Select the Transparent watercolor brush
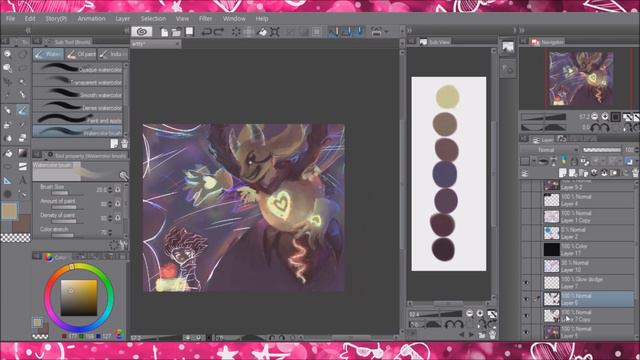This screenshot has width=640, height=360. [x=78, y=81]
